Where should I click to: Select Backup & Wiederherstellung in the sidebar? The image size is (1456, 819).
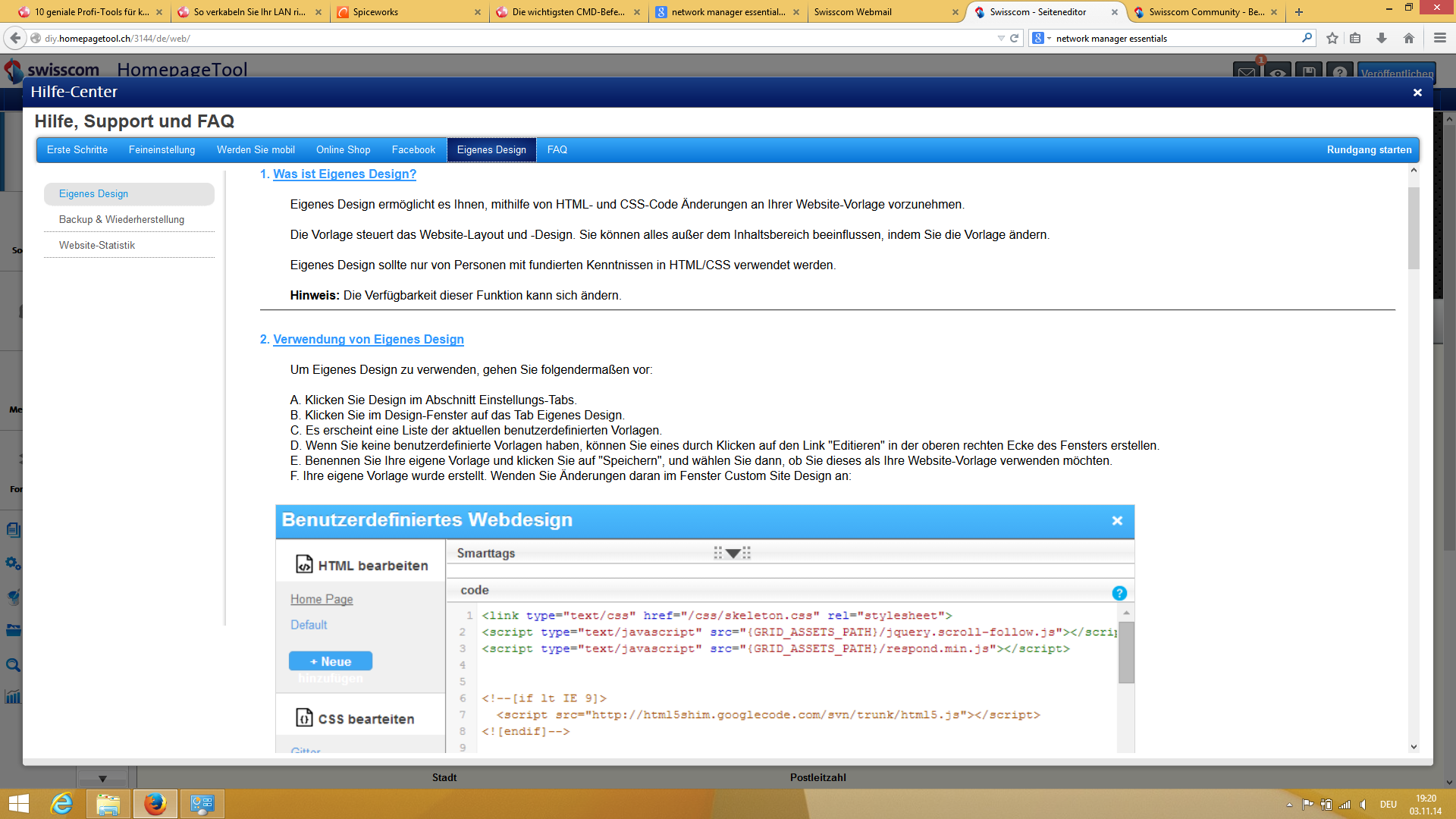pyautogui.click(x=121, y=219)
